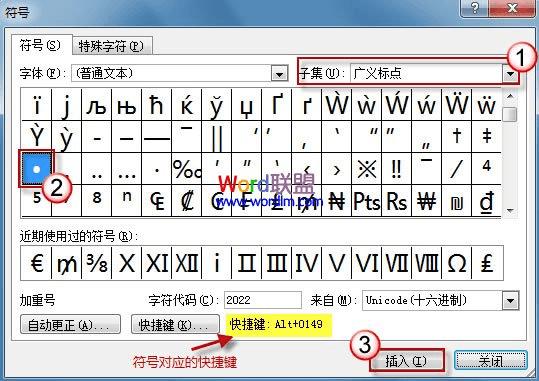Image resolution: width=539 pixels, height=381 pixels.
Task: Click the 插入(I) insert button
Action: click(407, 361)
